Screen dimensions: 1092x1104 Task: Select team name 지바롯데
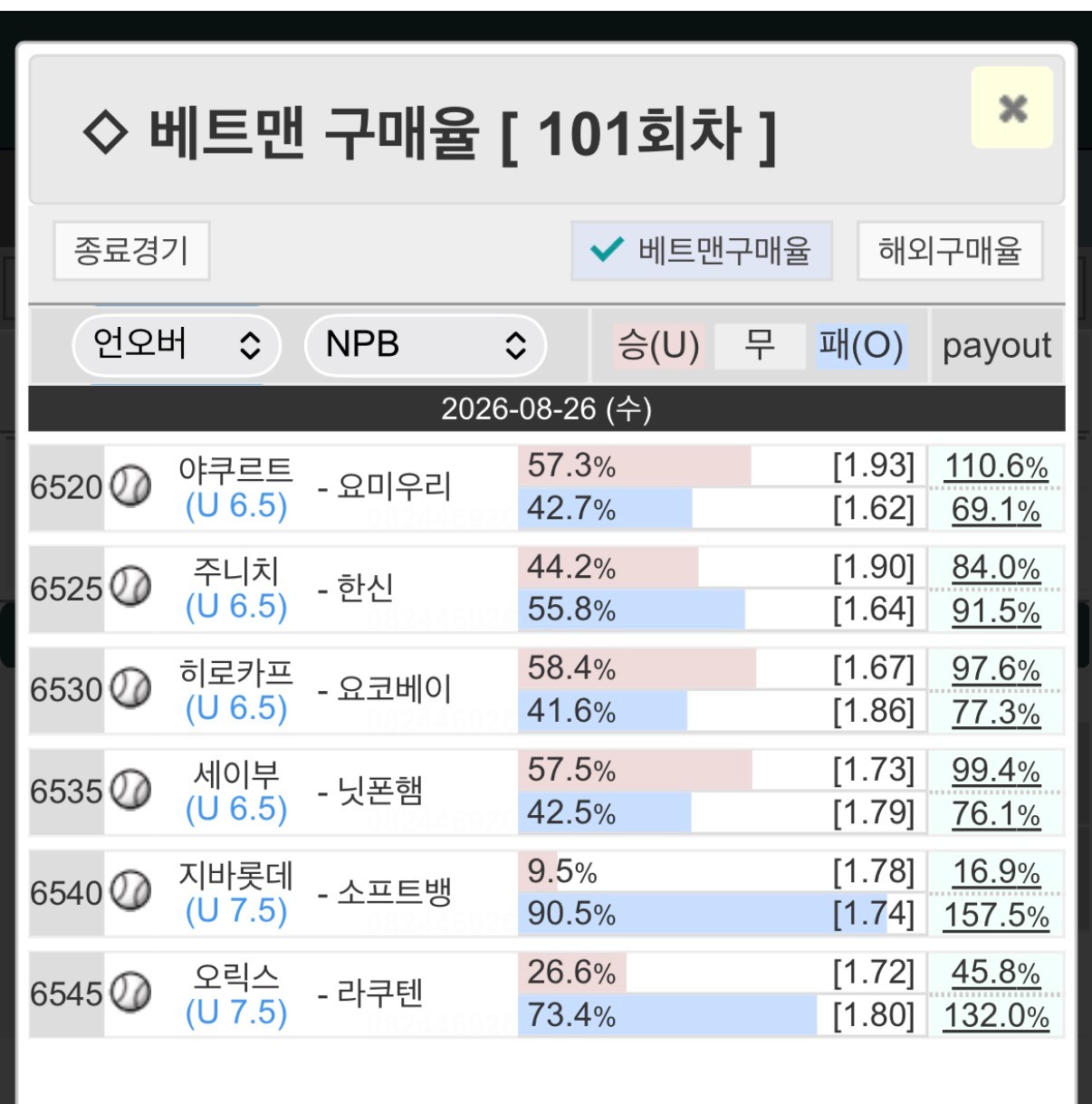tap(236, 875)
